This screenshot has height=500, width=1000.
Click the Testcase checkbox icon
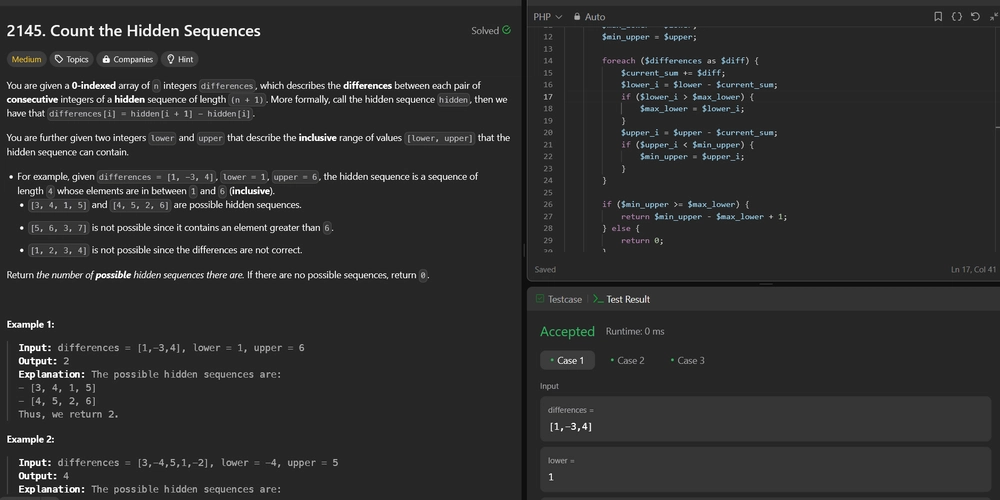(540, 299)
